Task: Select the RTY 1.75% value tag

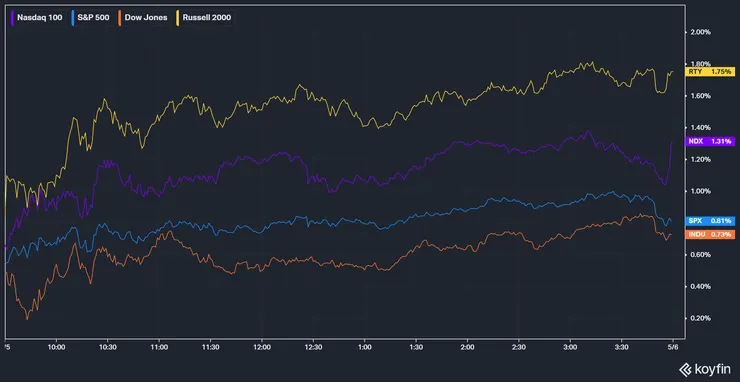Action: click(x=710, y=72)
